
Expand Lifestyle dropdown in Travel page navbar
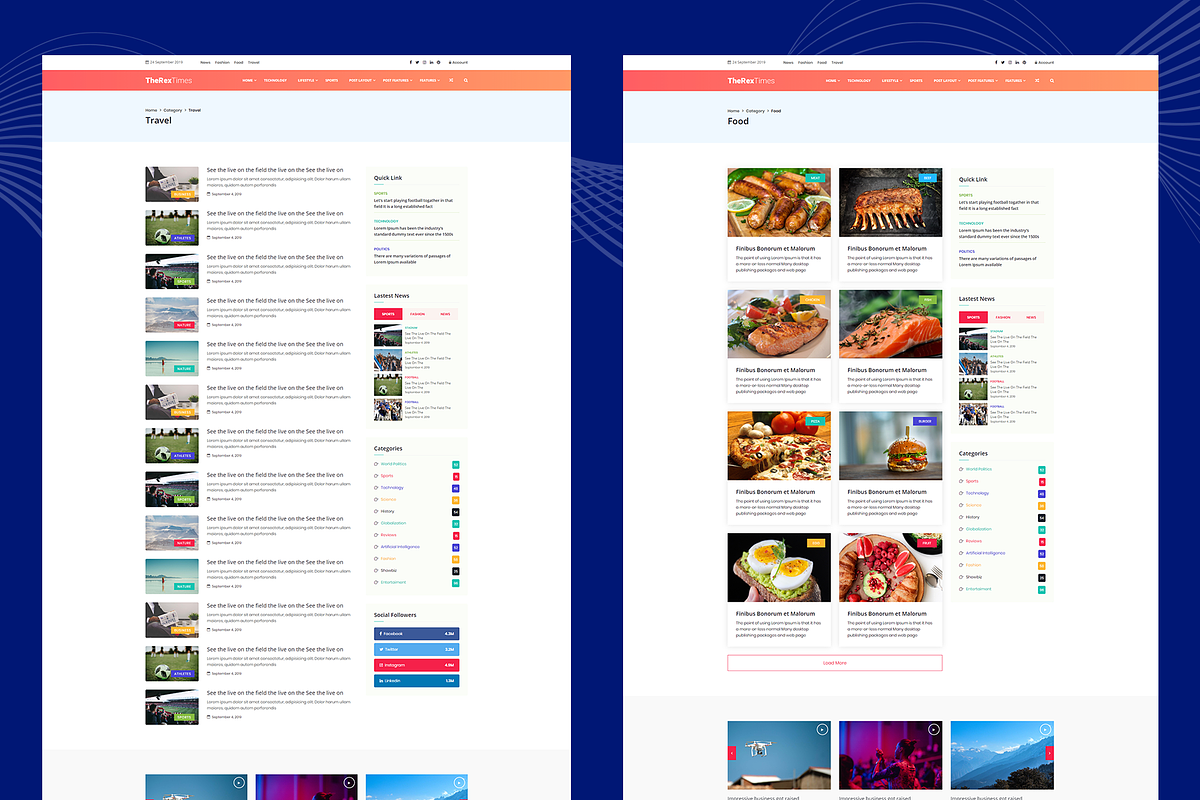click(x=307, y=80)
